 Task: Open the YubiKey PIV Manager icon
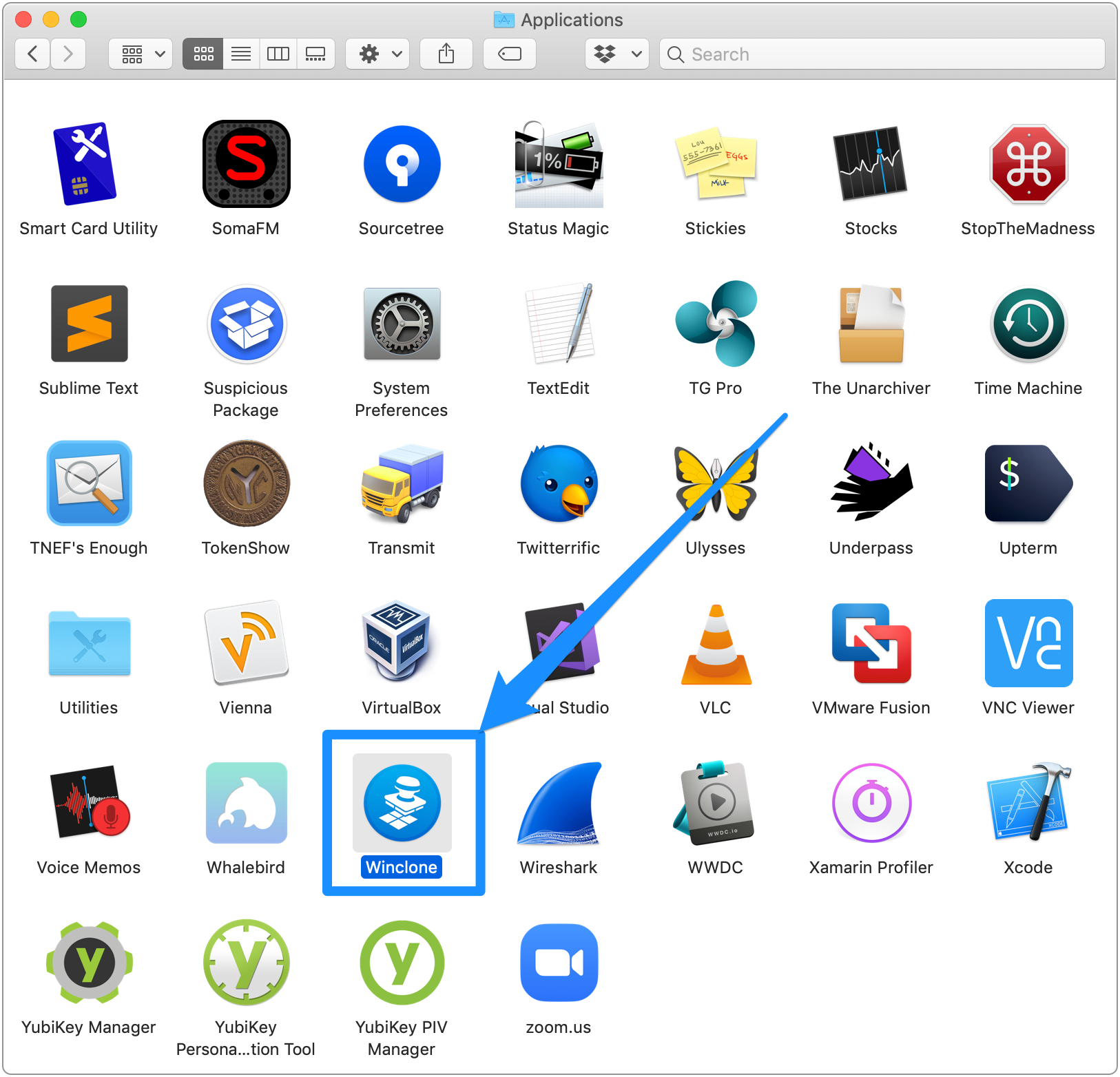pos(402,963)
